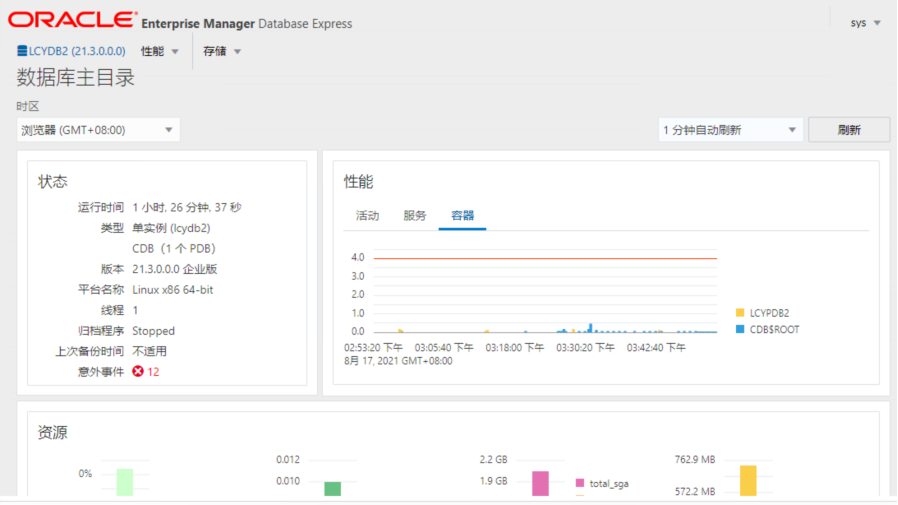Viewport: 898px width, 505px height.
Task: Open the 性能 menu
Action: click(x=160, y=52)
